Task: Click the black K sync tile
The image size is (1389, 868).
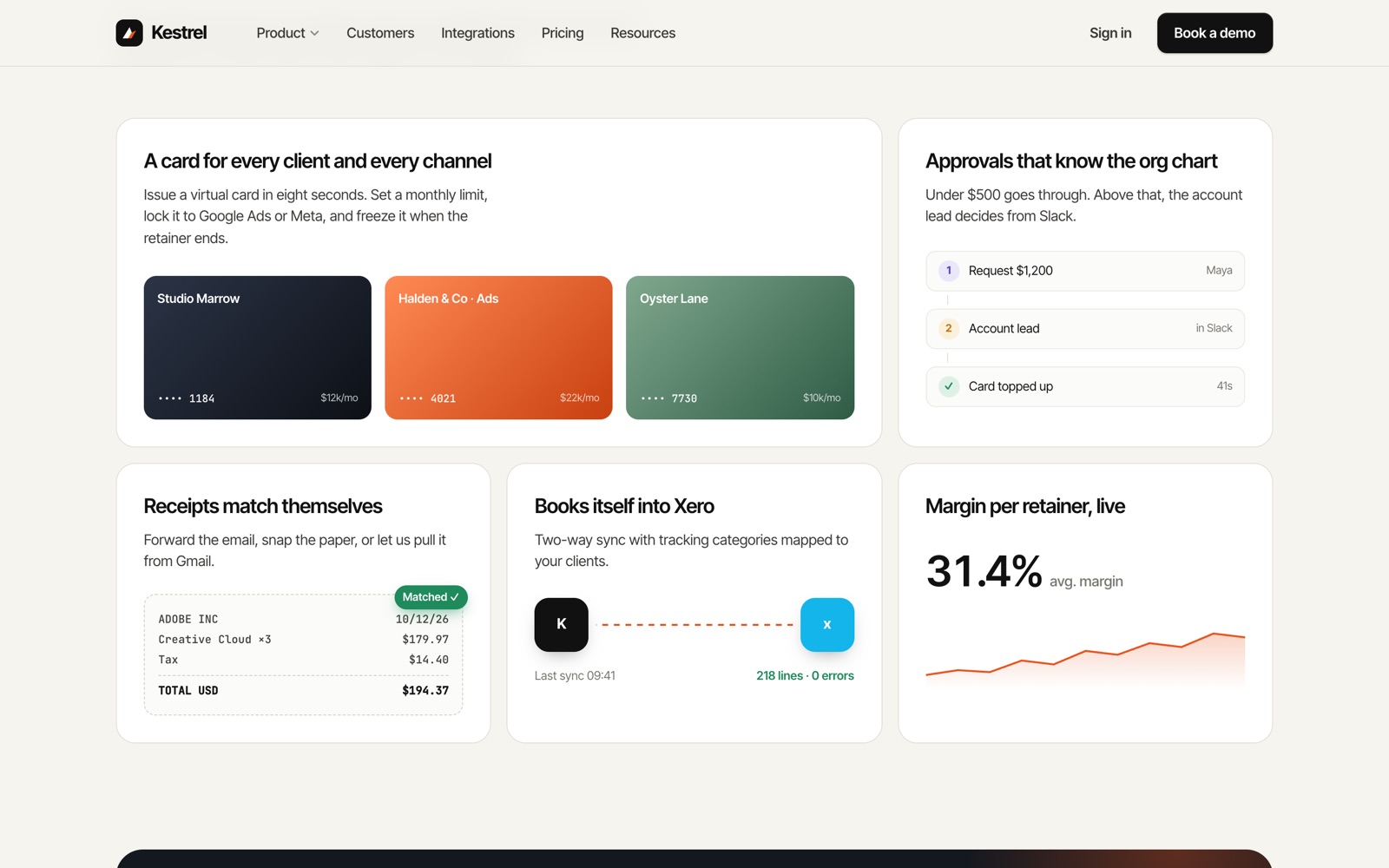Action: click(x=562, y=625)
